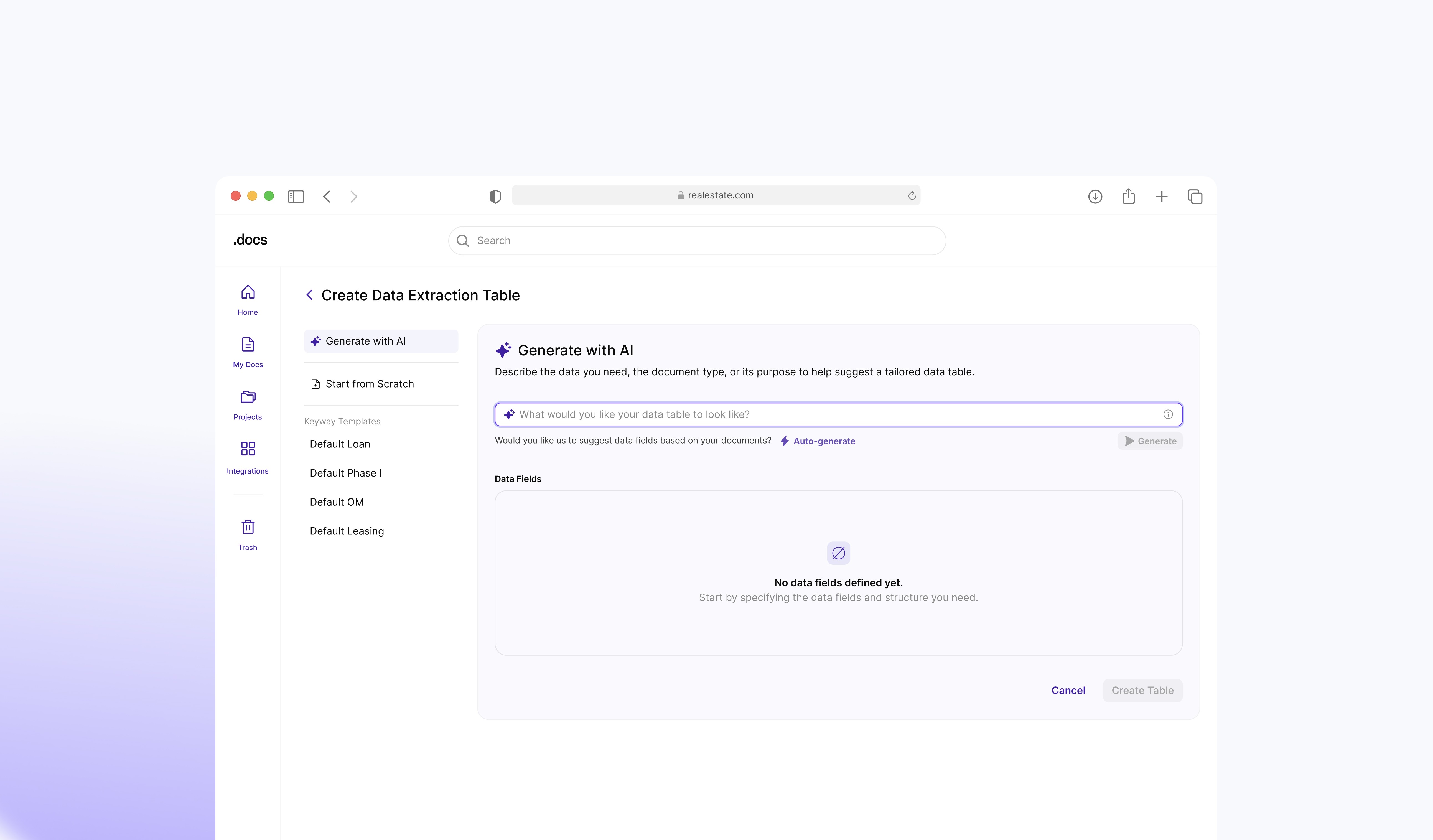
Task: Go back with the Create Data Extraction Table chevron
Action: pyautogui.click(x=309, y=295)
